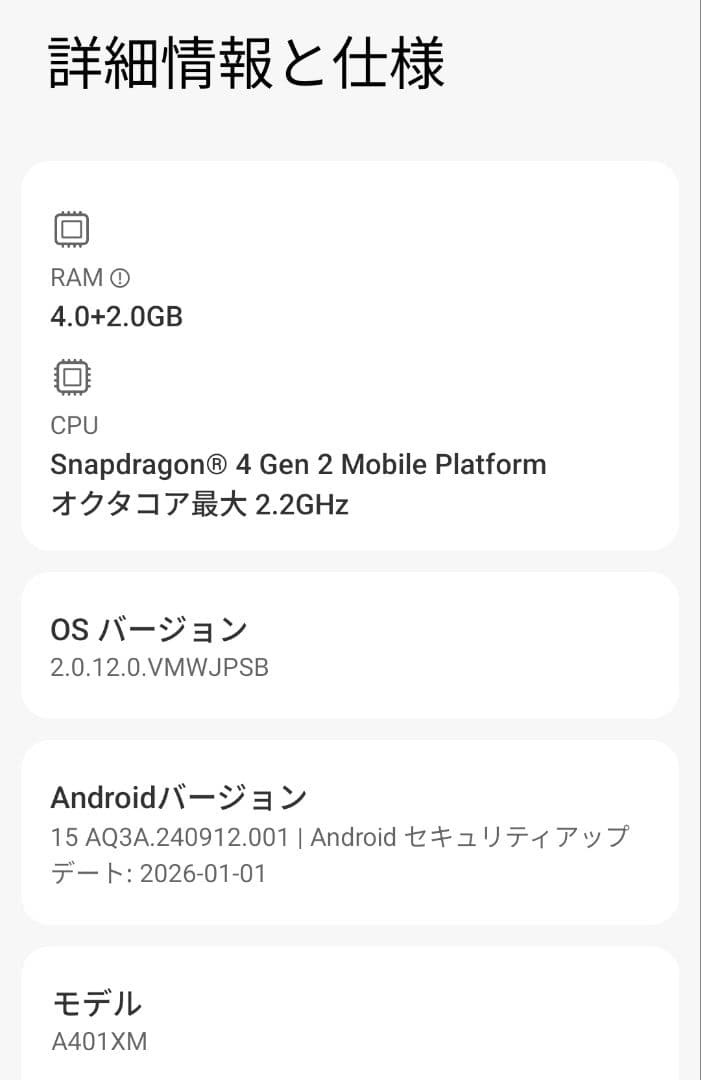
Task: Click the model number A401XM
Action: coord(99,1041)
